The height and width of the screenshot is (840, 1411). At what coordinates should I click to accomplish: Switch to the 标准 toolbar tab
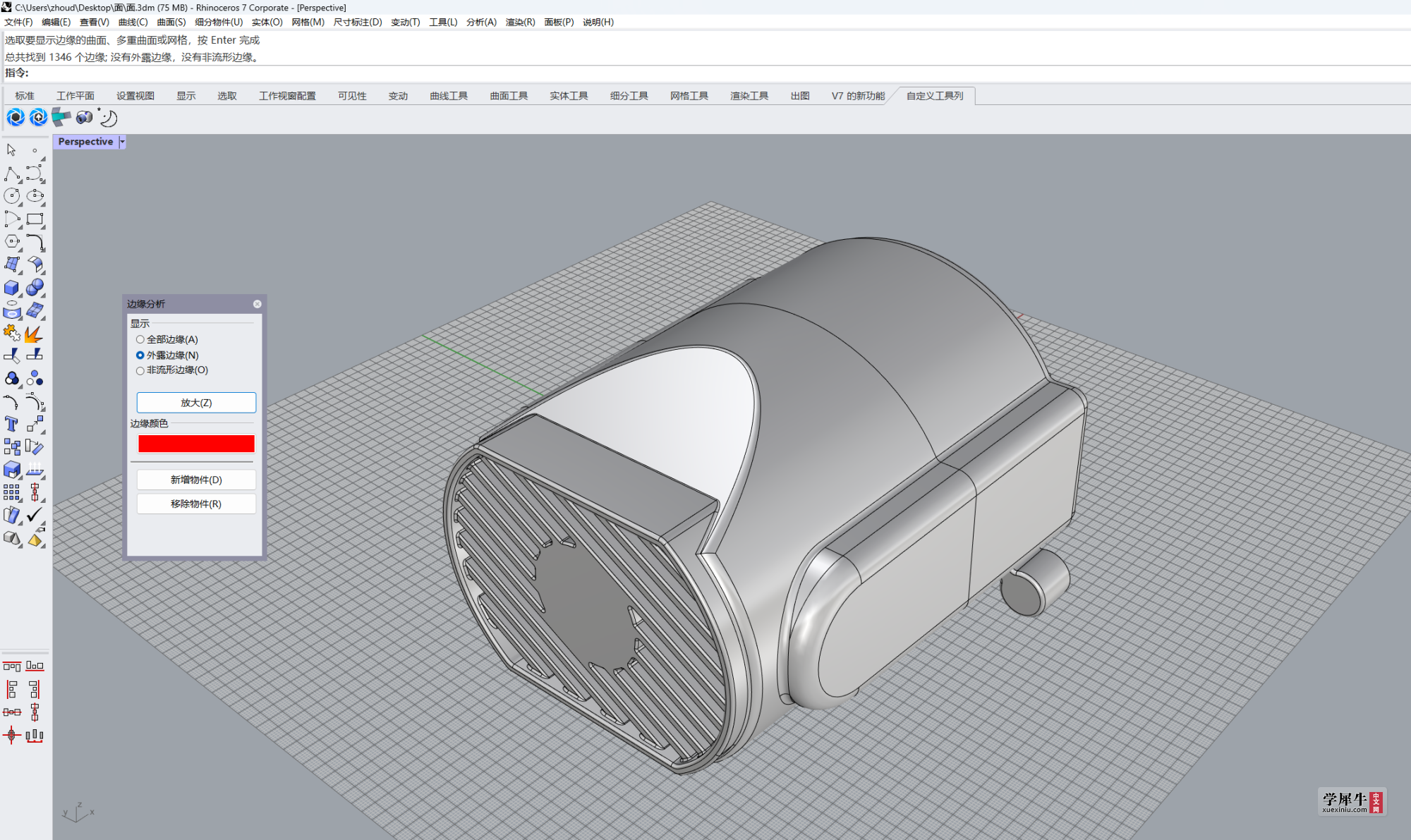(25, 96)
